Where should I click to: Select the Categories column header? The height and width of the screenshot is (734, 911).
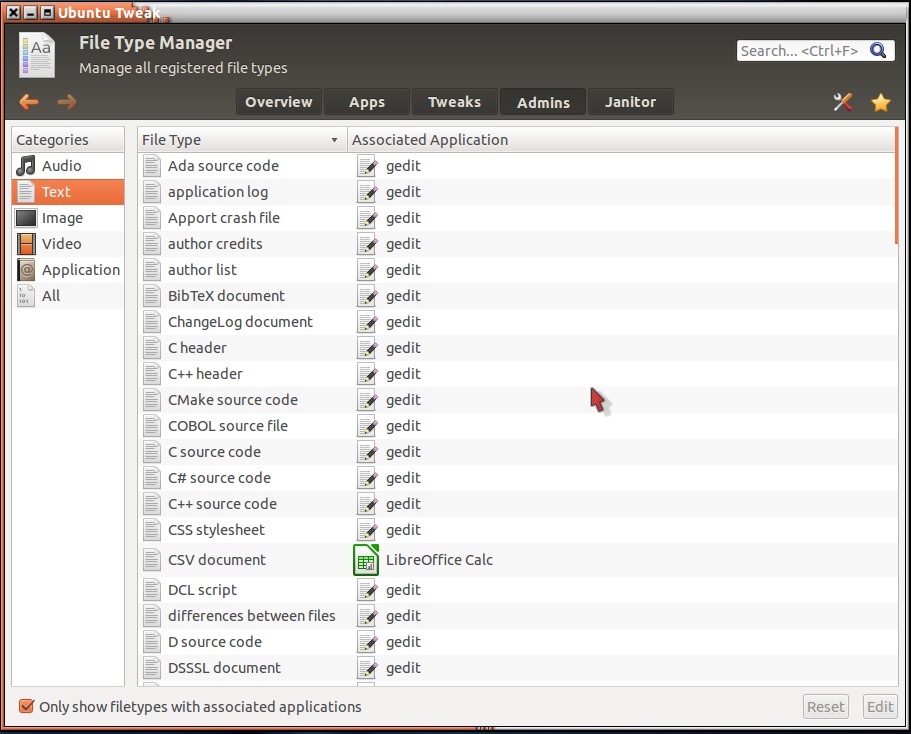coord(68,140)
